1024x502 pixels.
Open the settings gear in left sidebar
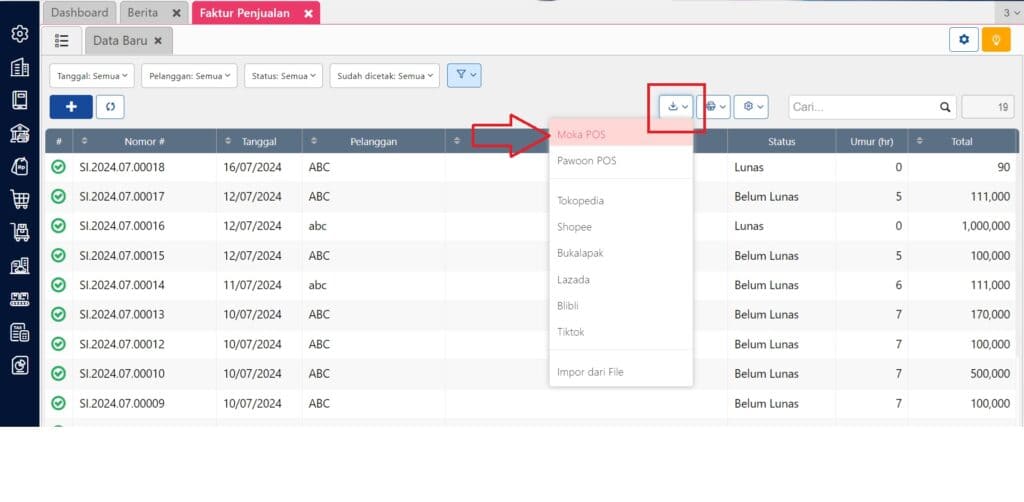19,34
